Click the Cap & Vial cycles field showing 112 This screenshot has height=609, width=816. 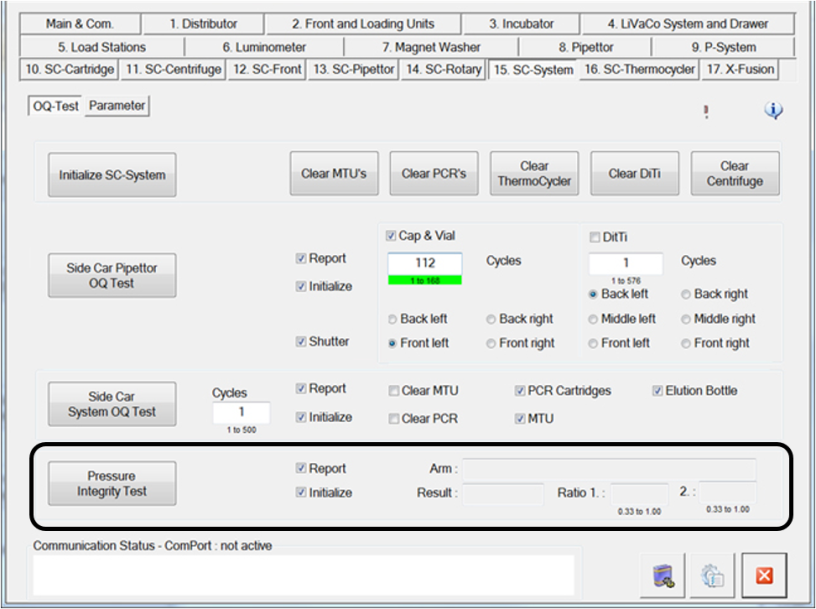pos(425,263)
